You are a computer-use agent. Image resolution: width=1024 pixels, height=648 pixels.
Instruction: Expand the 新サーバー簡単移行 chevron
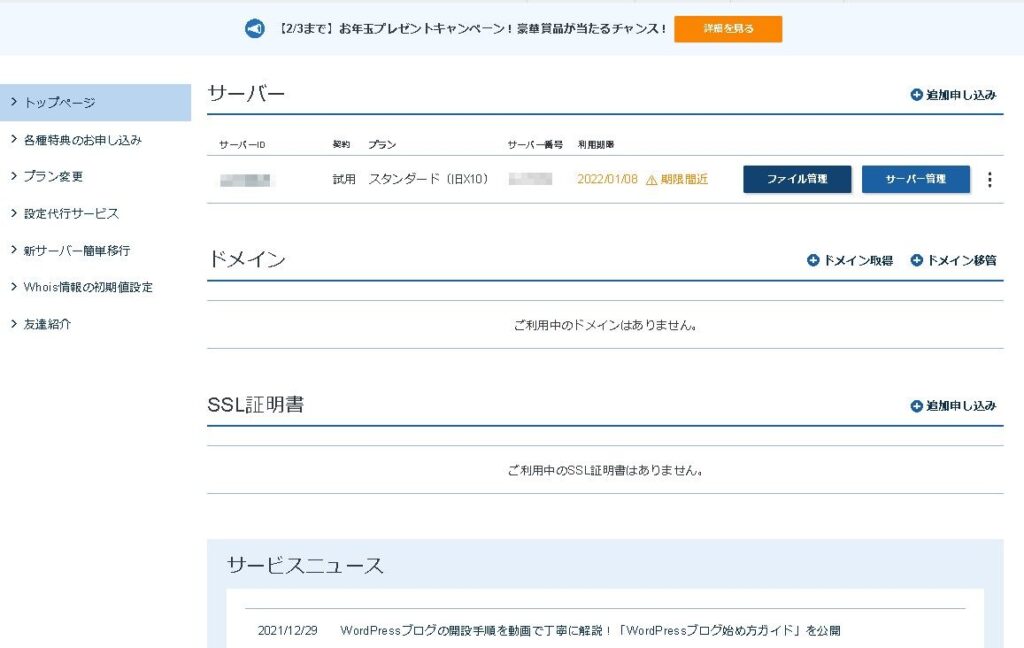[12, 250]
